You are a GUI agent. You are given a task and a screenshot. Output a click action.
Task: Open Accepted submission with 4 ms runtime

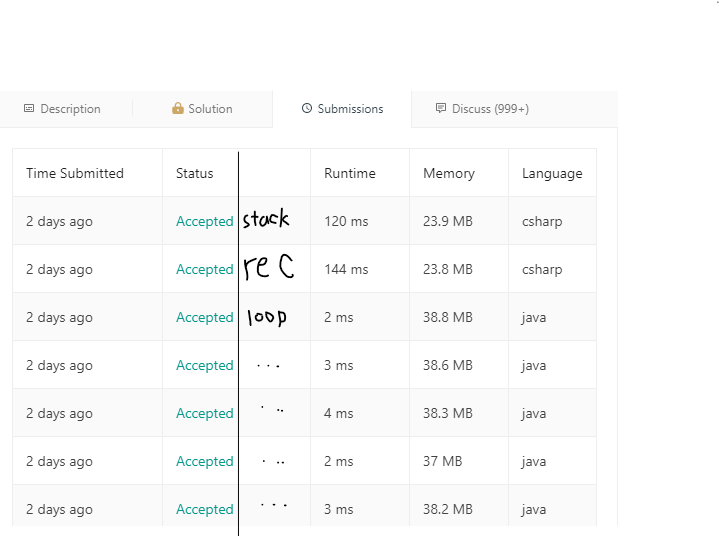tap(205, 413)
